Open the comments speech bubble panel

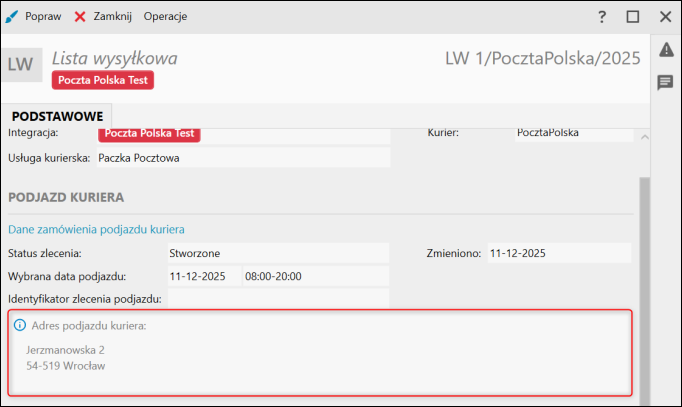pyautogui.click(x=665, y=82)
